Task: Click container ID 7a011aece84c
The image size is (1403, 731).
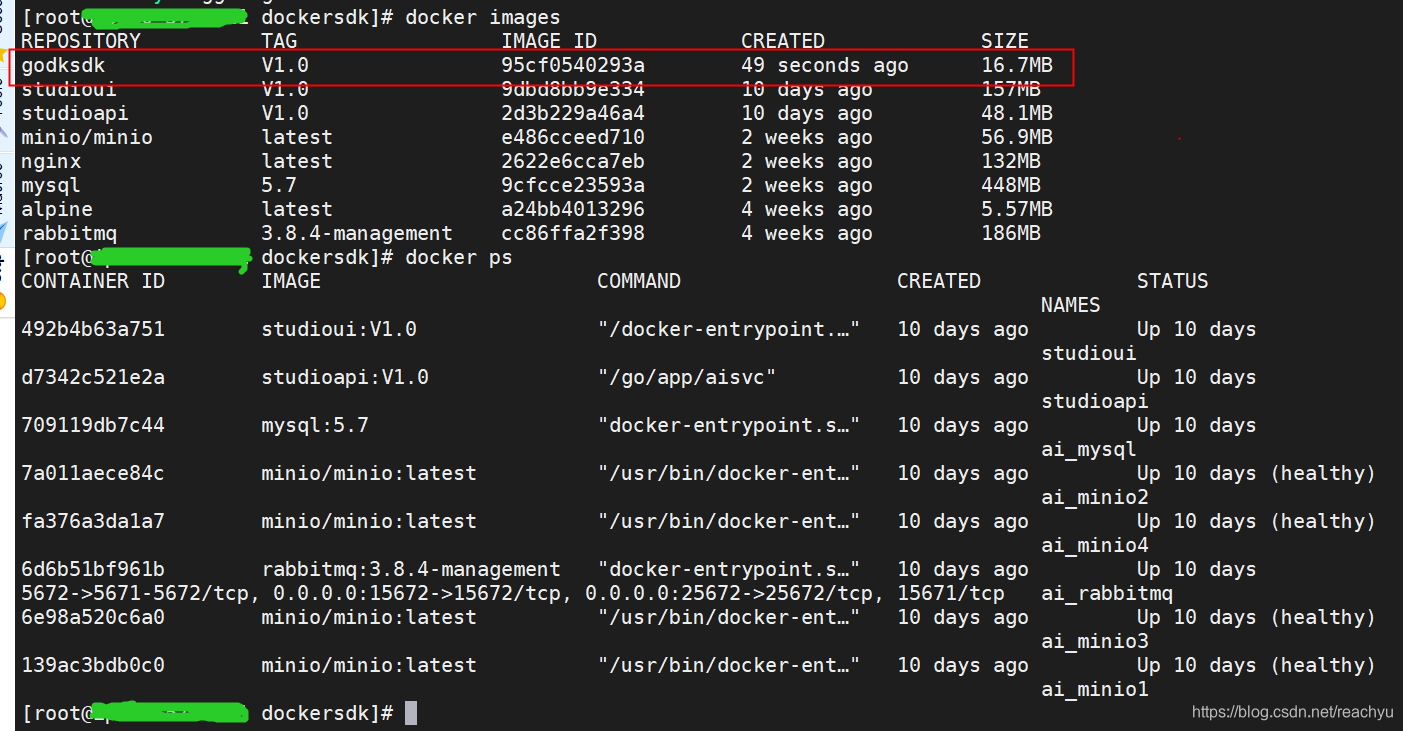Action: [x=93, y=473]
